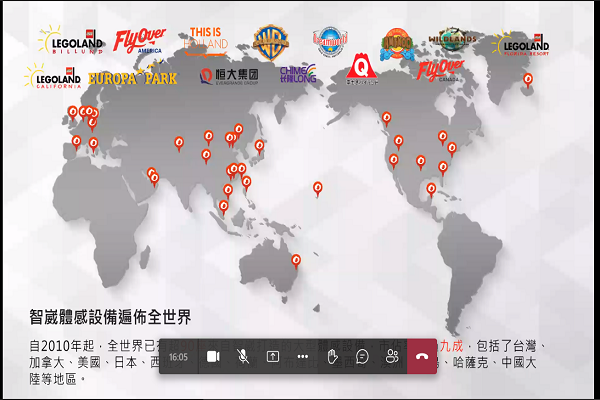Unmute the microphone in meeting toolbar
The image size is (600, 400).
coord(243,356)
